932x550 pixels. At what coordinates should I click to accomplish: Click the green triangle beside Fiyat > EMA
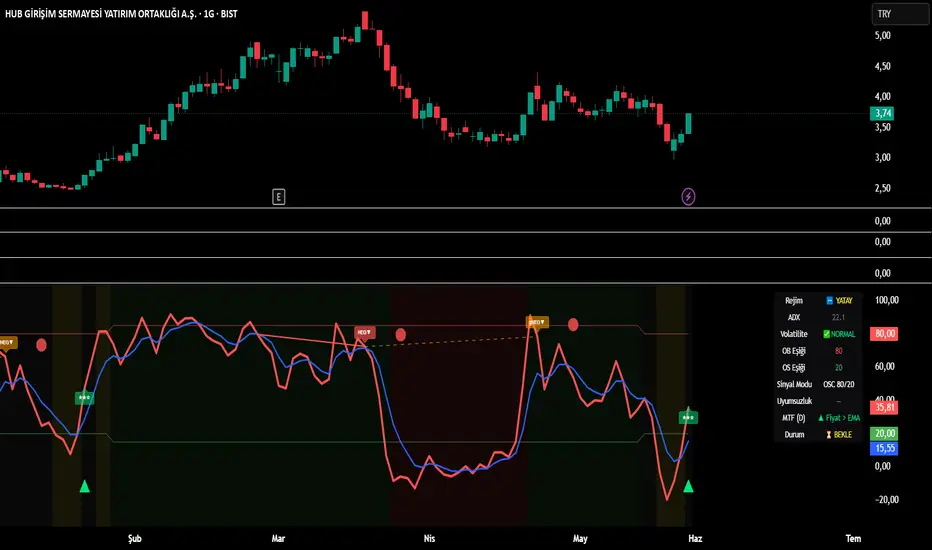tap(821, 418)
